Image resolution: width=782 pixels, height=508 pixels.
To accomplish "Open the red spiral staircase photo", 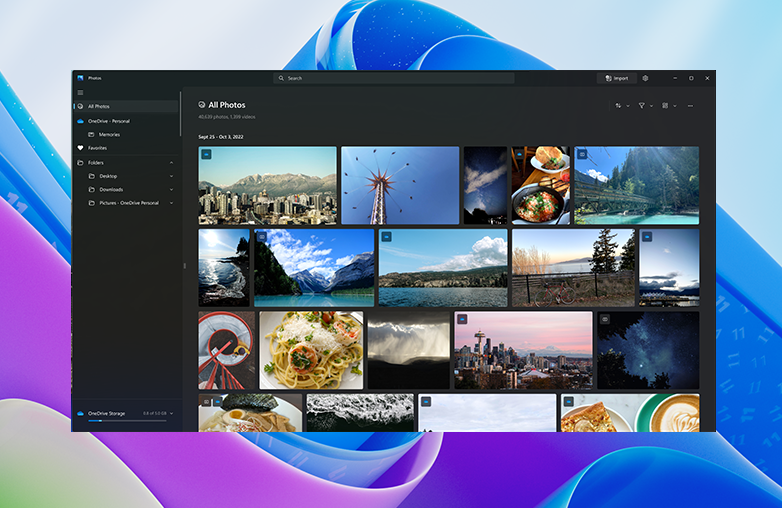I will 226,350.
